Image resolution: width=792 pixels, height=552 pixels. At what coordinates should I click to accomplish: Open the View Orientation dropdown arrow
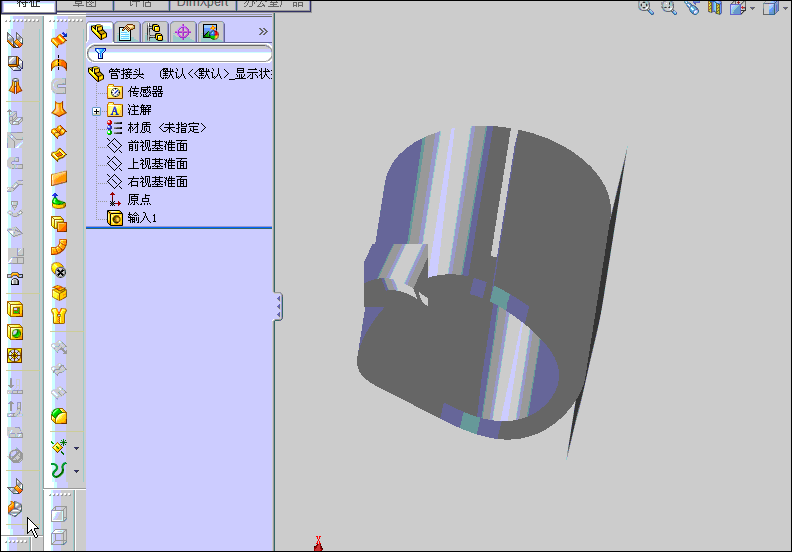pos(753,8)
